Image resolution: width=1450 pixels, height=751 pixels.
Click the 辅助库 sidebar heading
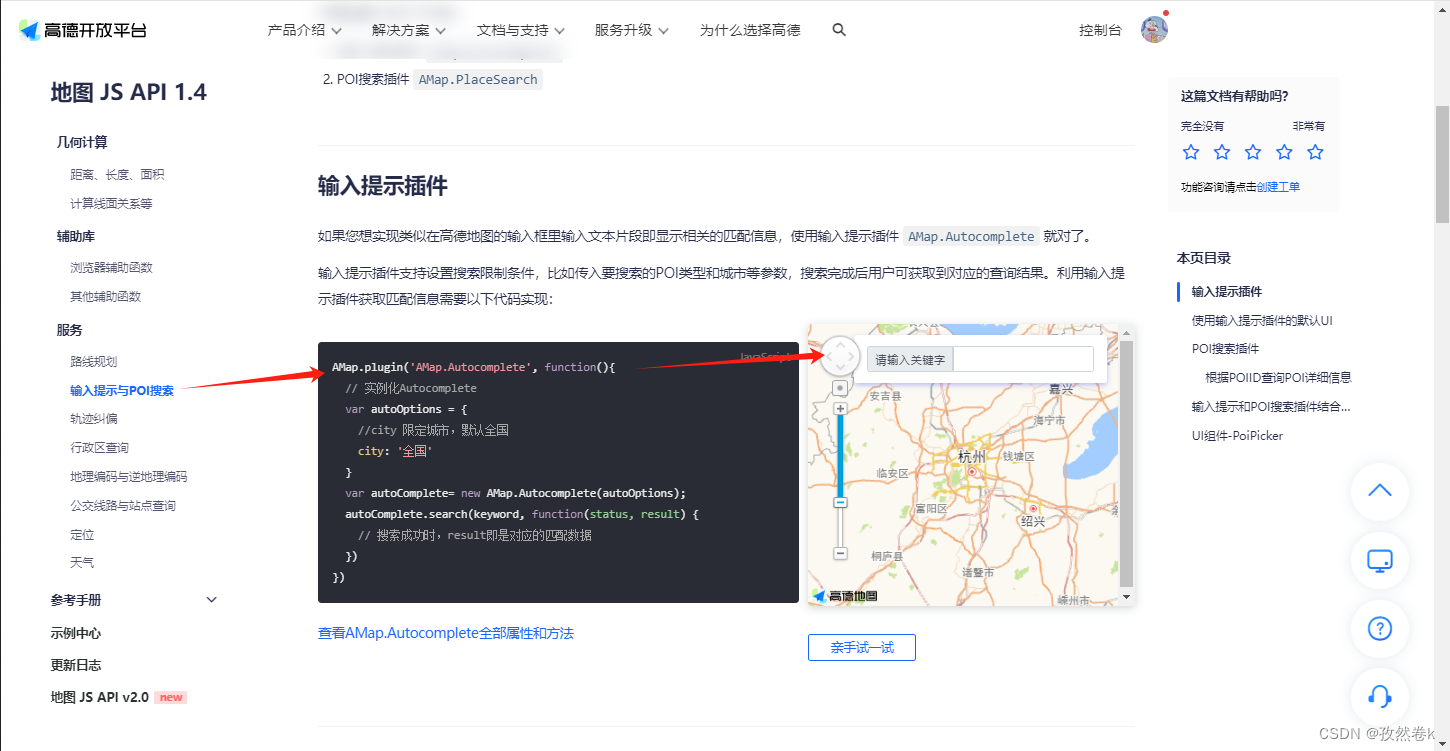(76, 236)
